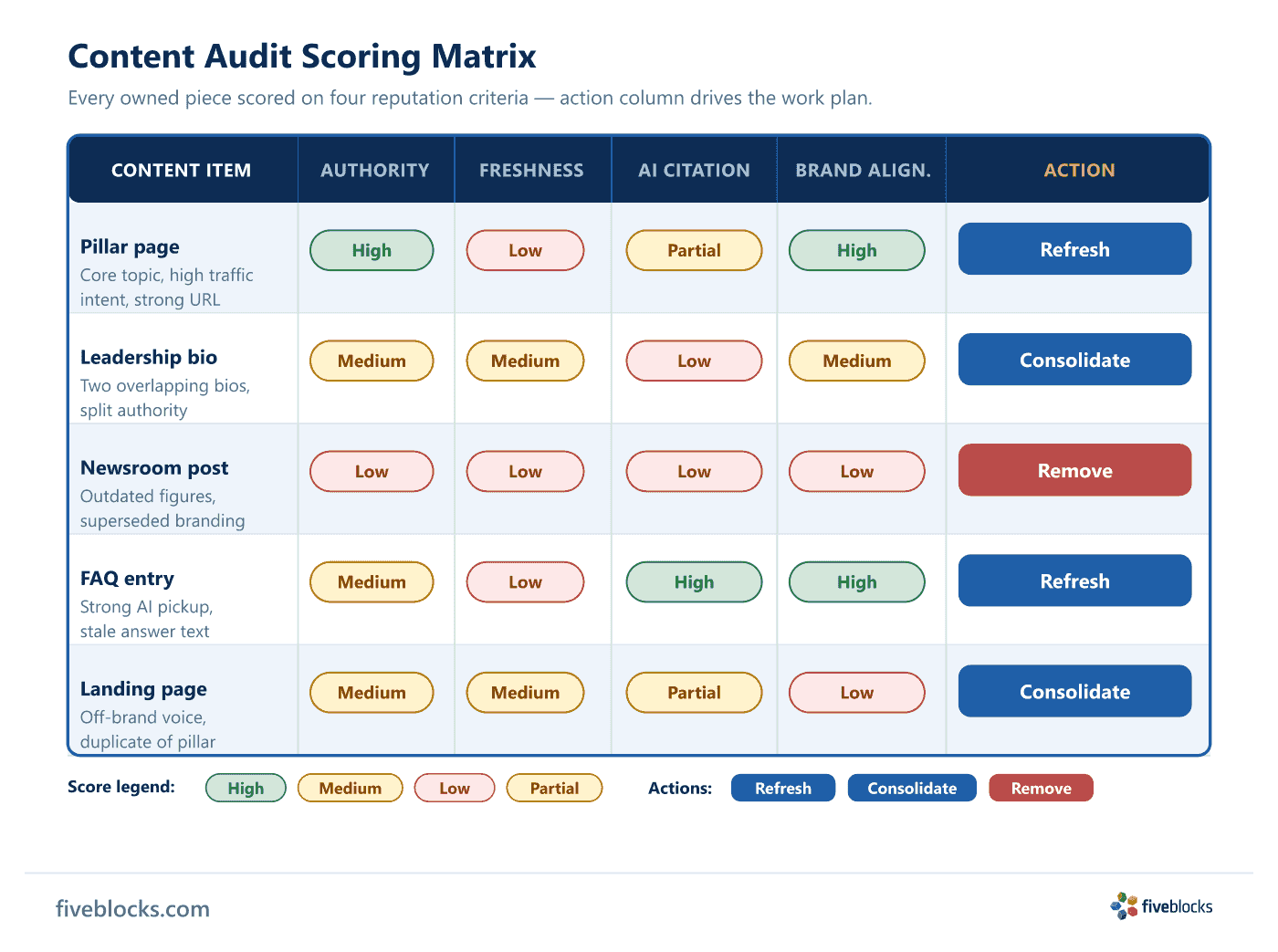This screenshot has height=952, width=1278.
Task: Click the Consolidate button in Leadership bio row
Action: (x=1074, y=360)
